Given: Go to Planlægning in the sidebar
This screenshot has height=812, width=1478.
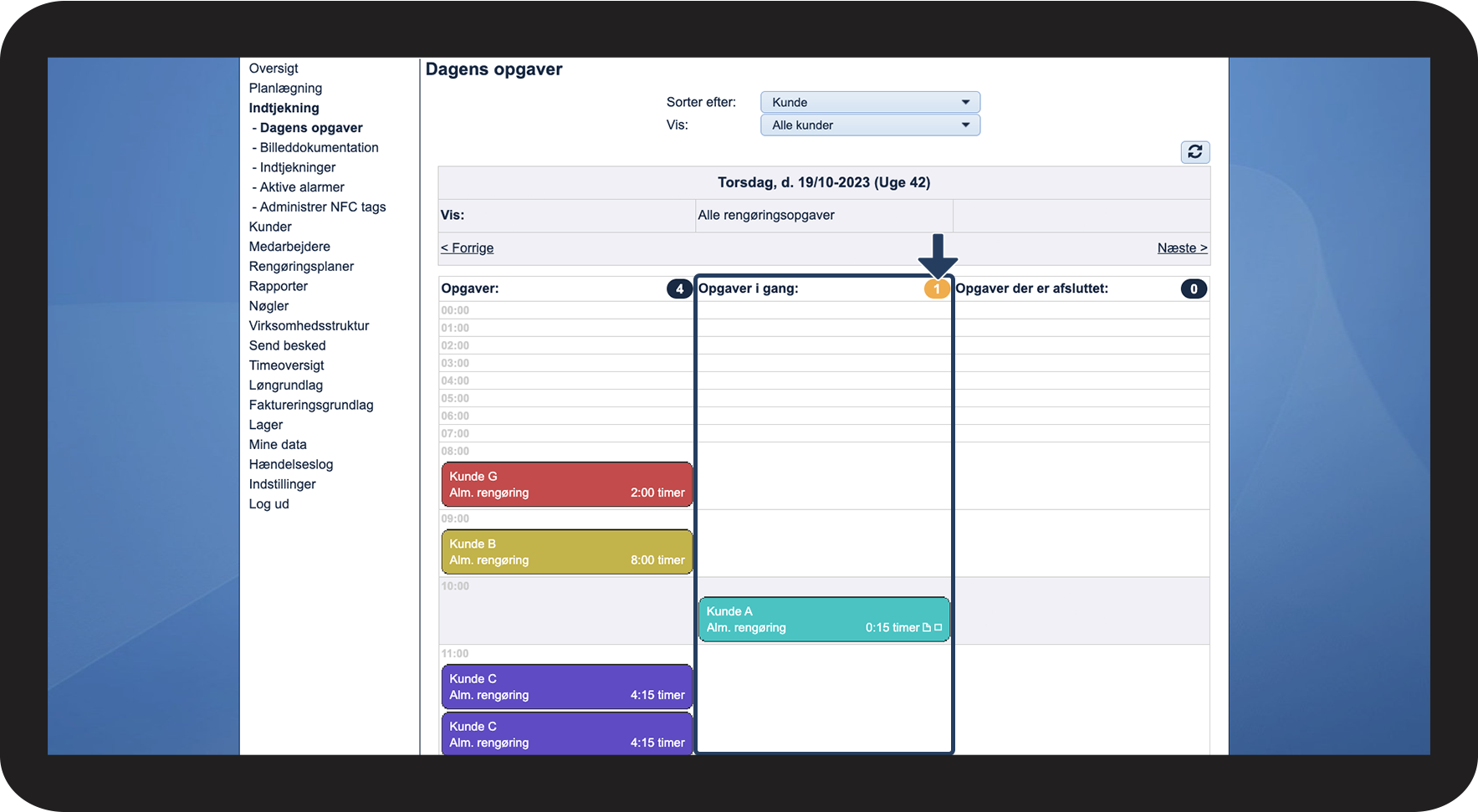Looking at the screenshot, I should [x=285, y=88].
